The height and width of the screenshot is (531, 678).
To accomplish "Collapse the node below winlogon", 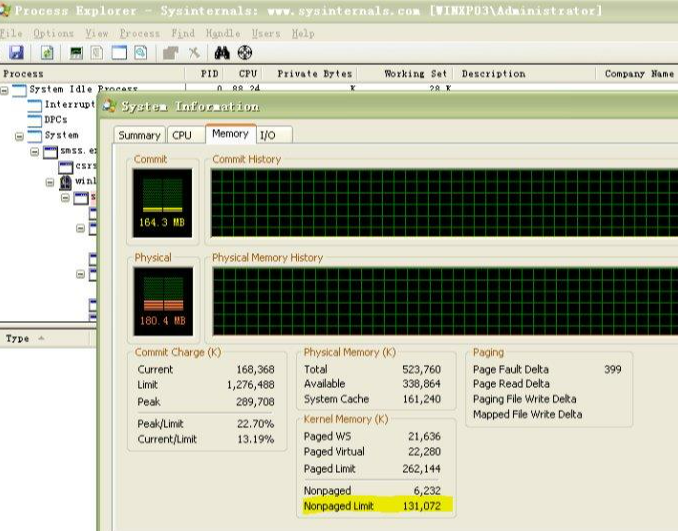I will [65, 198].
